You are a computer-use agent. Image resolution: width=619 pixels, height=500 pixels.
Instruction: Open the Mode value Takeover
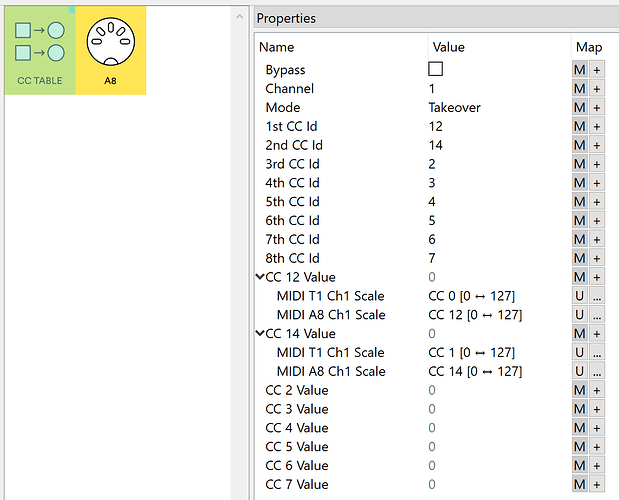(x=455, y=108)
